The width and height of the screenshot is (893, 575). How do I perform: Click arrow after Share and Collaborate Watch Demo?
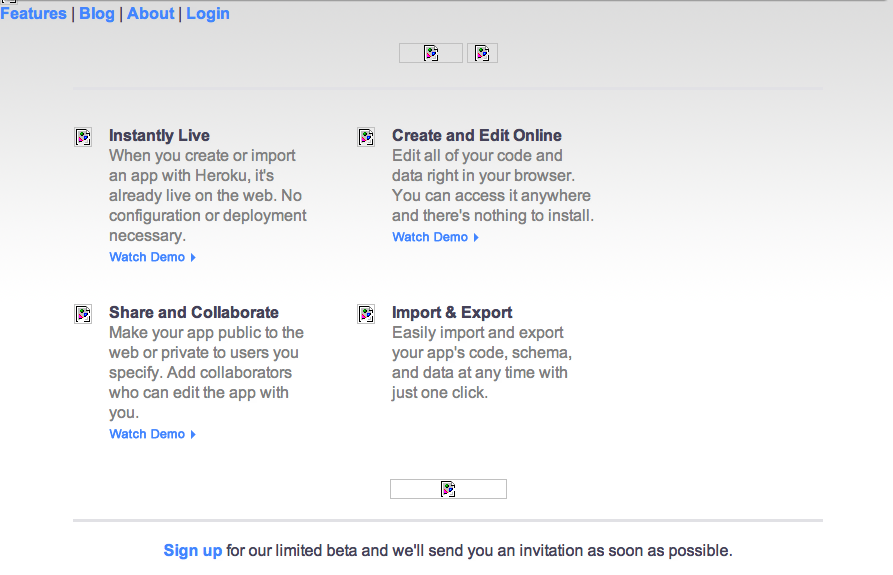point(193,435)
